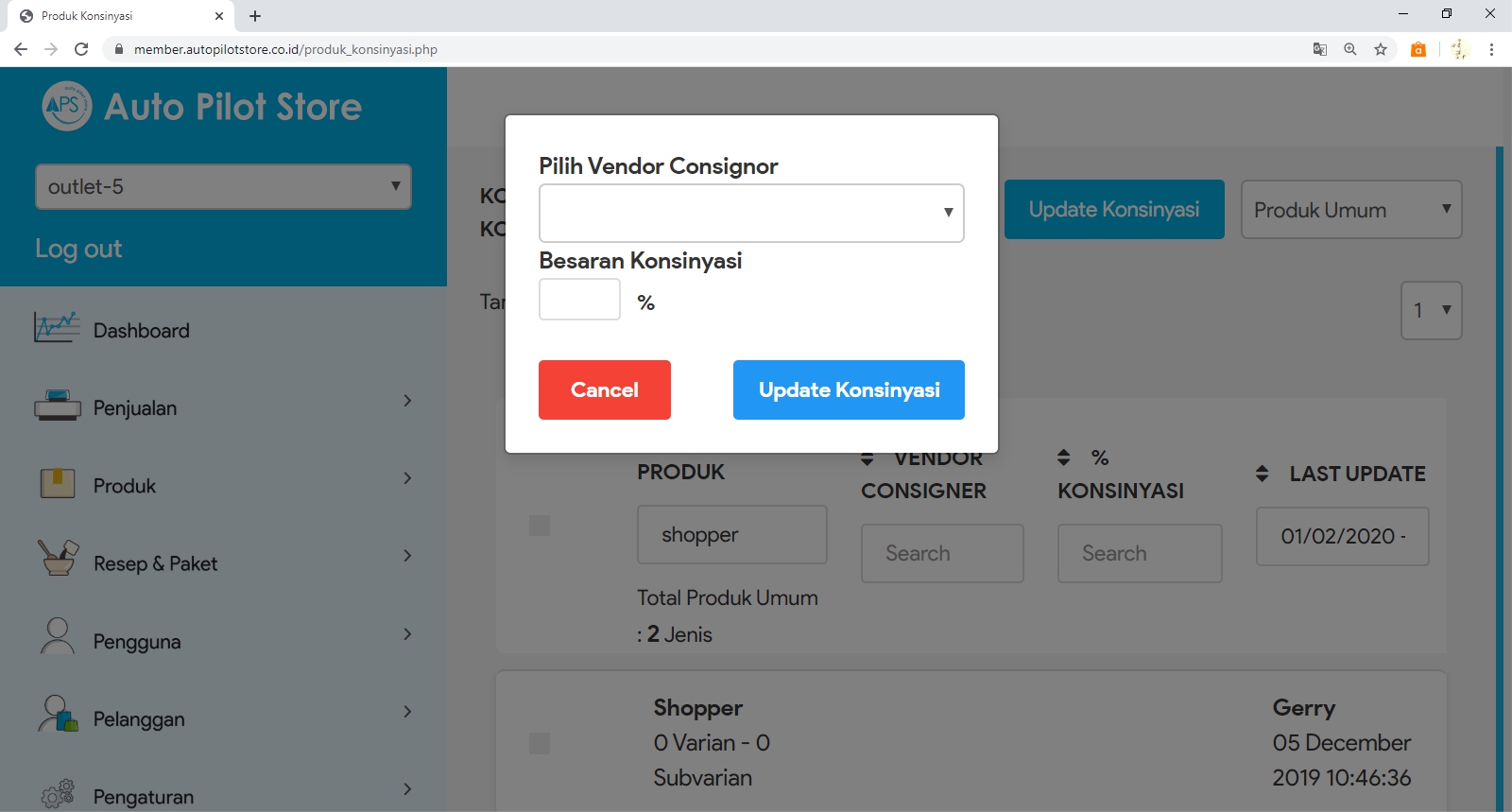Click the Dashboard chart icon
The height and width of the screenshot is (812, 1512).
tap(57, 328)
